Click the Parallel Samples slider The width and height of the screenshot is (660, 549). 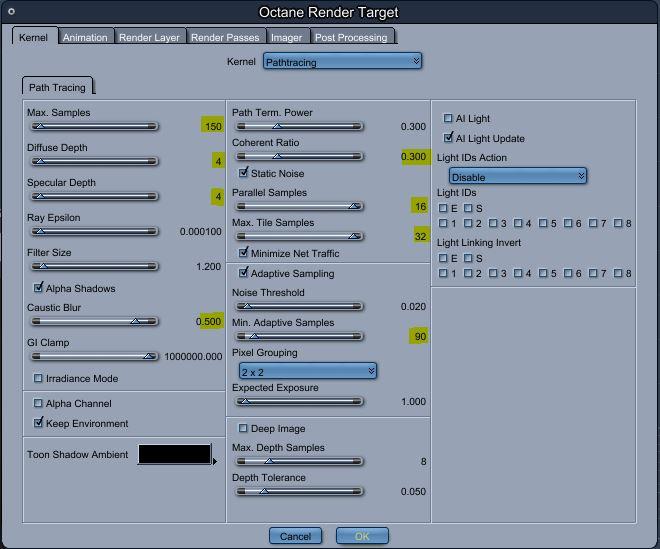(300, 206)
